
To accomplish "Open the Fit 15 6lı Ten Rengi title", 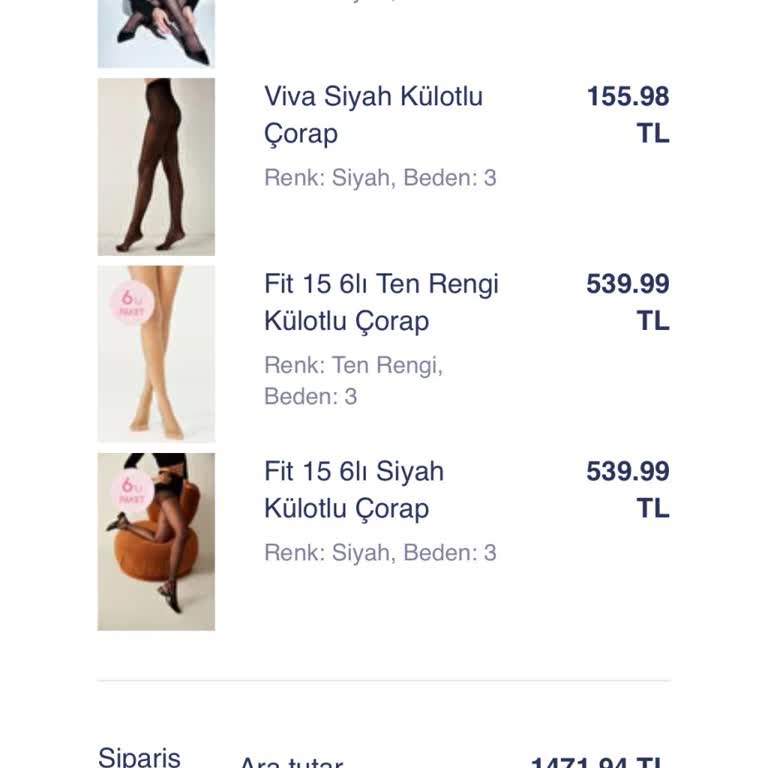I will point(381,302).
